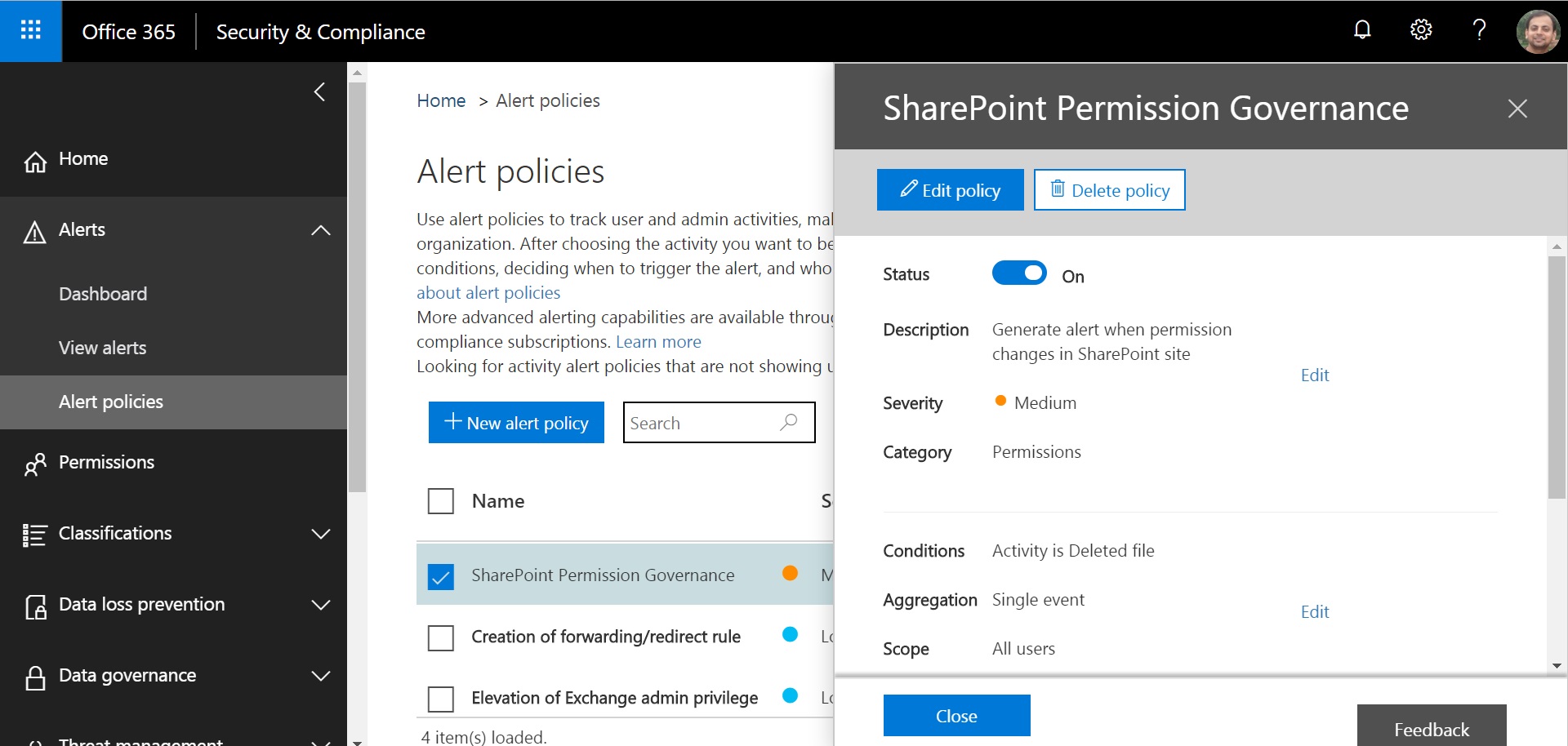Tick the select-all checkbox beside Name

pos(441,501)
